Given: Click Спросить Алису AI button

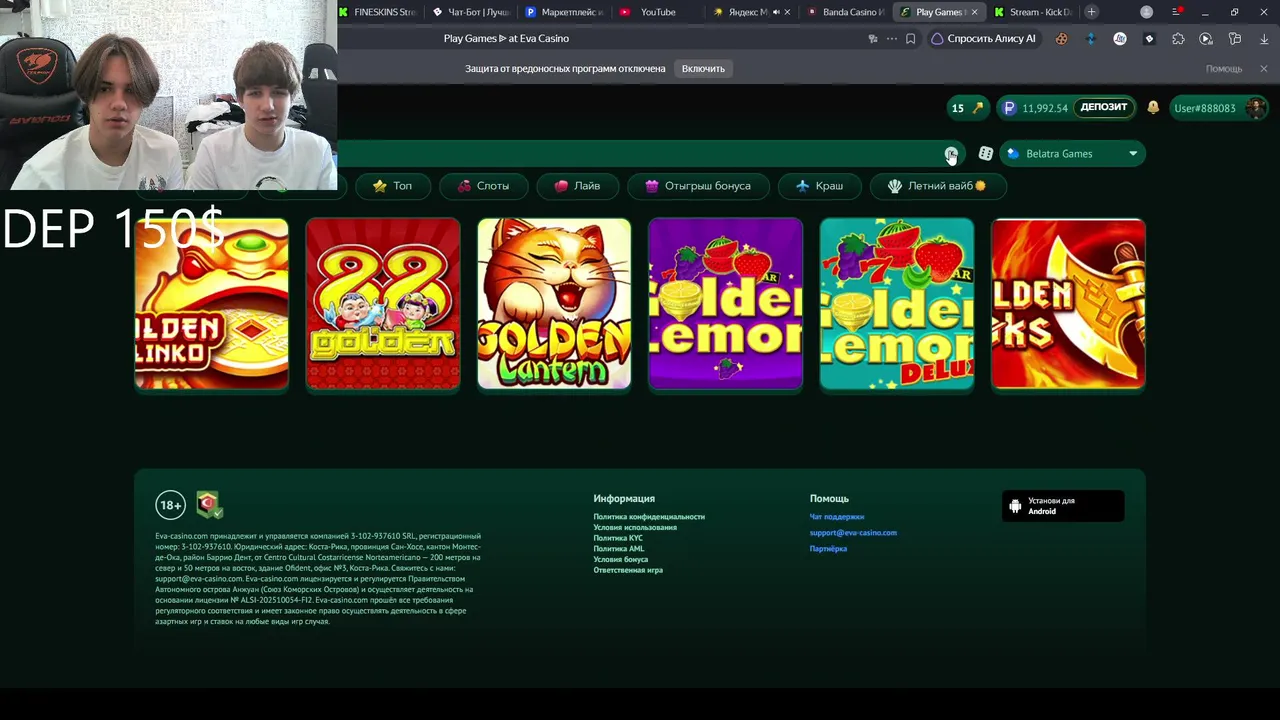Looking at the screenshot, I should point(983,39).
